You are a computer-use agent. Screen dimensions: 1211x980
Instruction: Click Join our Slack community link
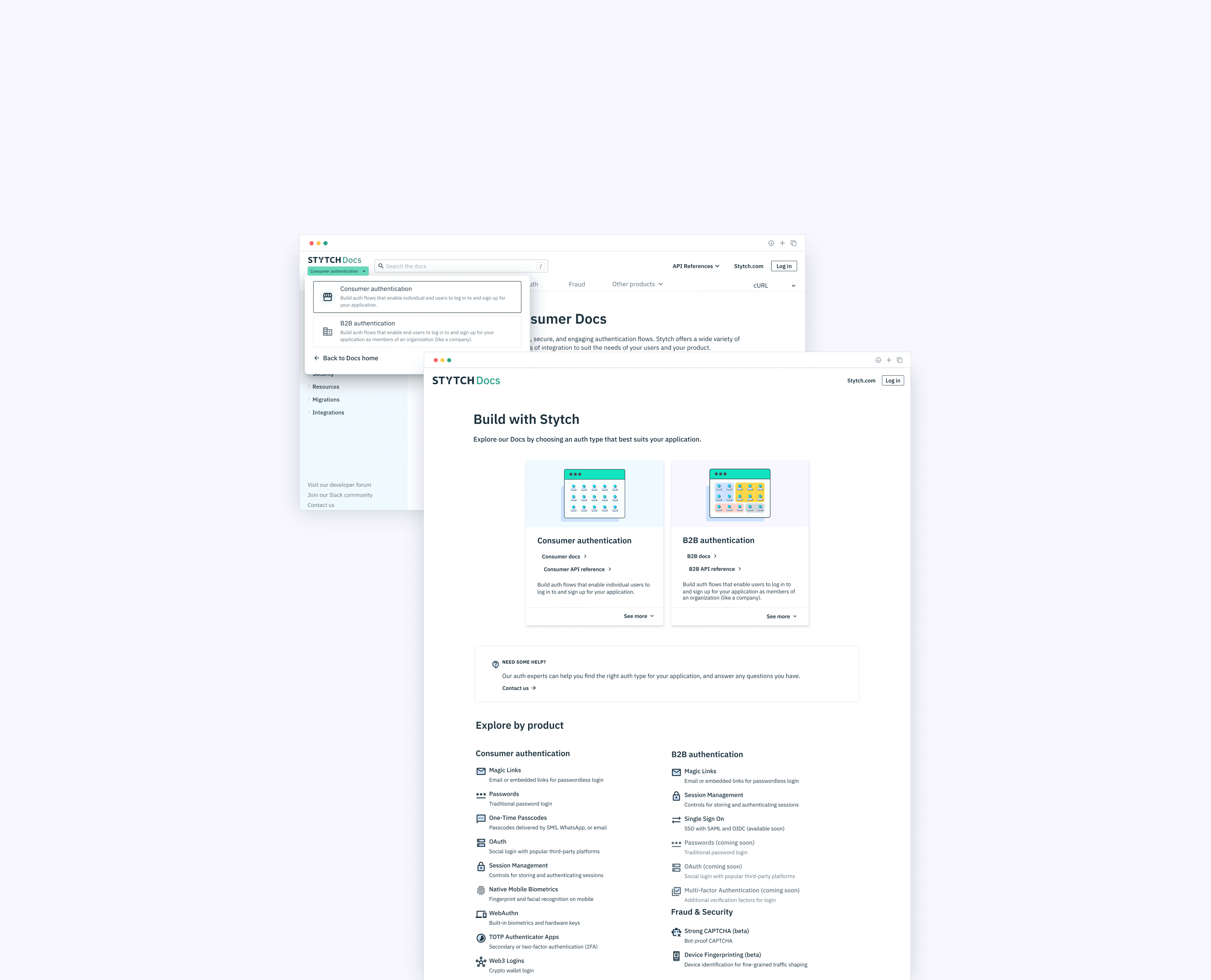point(340,495)
